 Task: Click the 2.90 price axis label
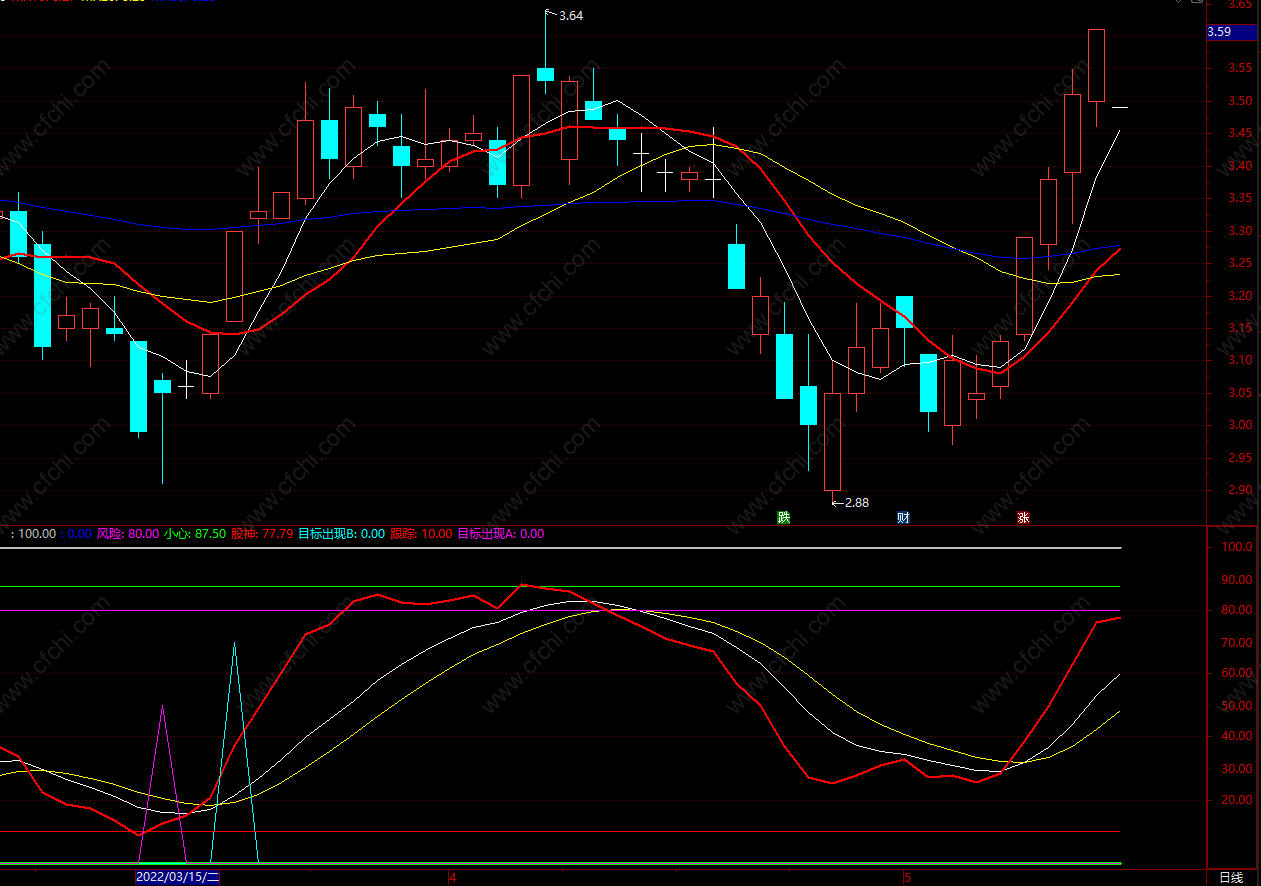point(1240,490)
